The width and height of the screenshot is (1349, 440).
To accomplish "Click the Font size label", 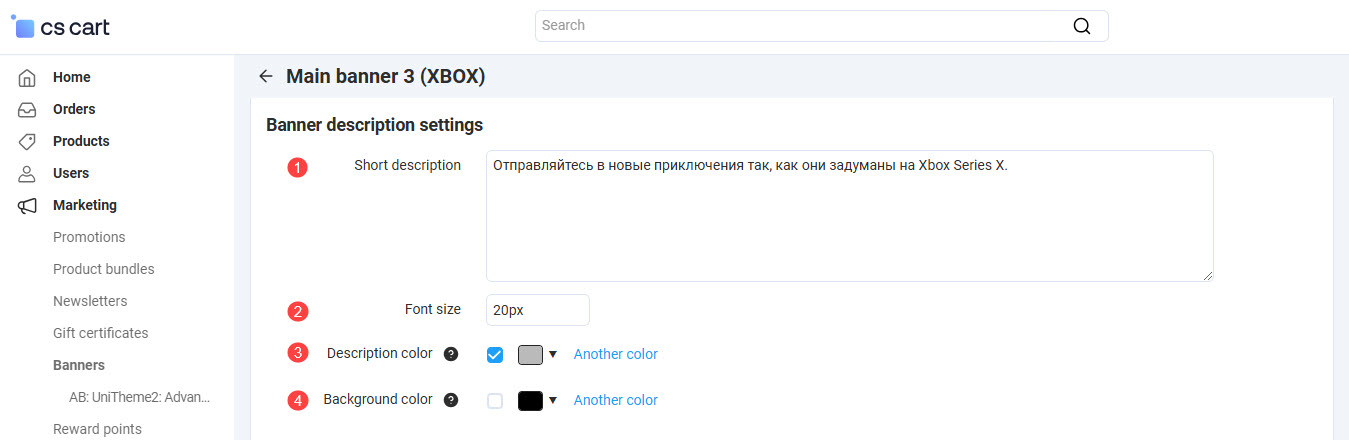I will click(x=433, y=309).
